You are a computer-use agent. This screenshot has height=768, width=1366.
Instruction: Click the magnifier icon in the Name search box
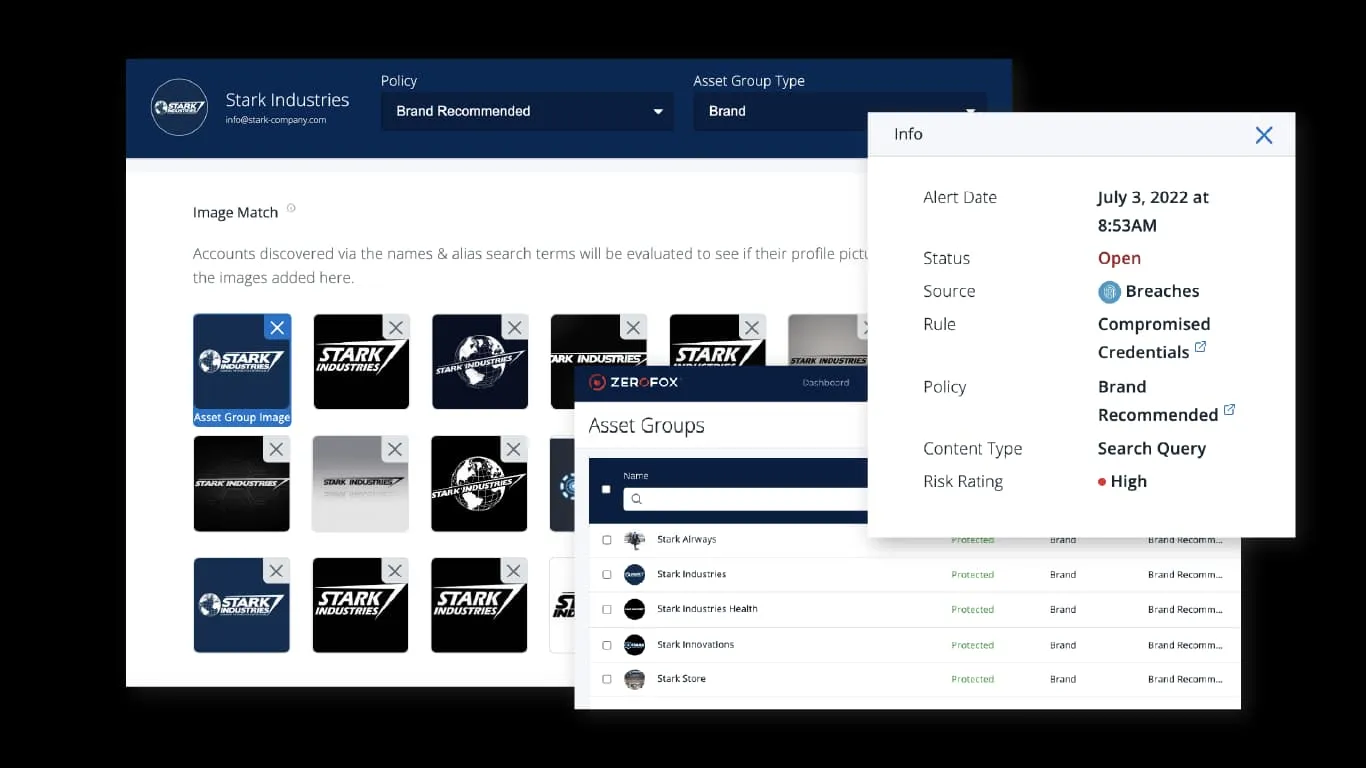pyautogui.click(x=636, y=498)
